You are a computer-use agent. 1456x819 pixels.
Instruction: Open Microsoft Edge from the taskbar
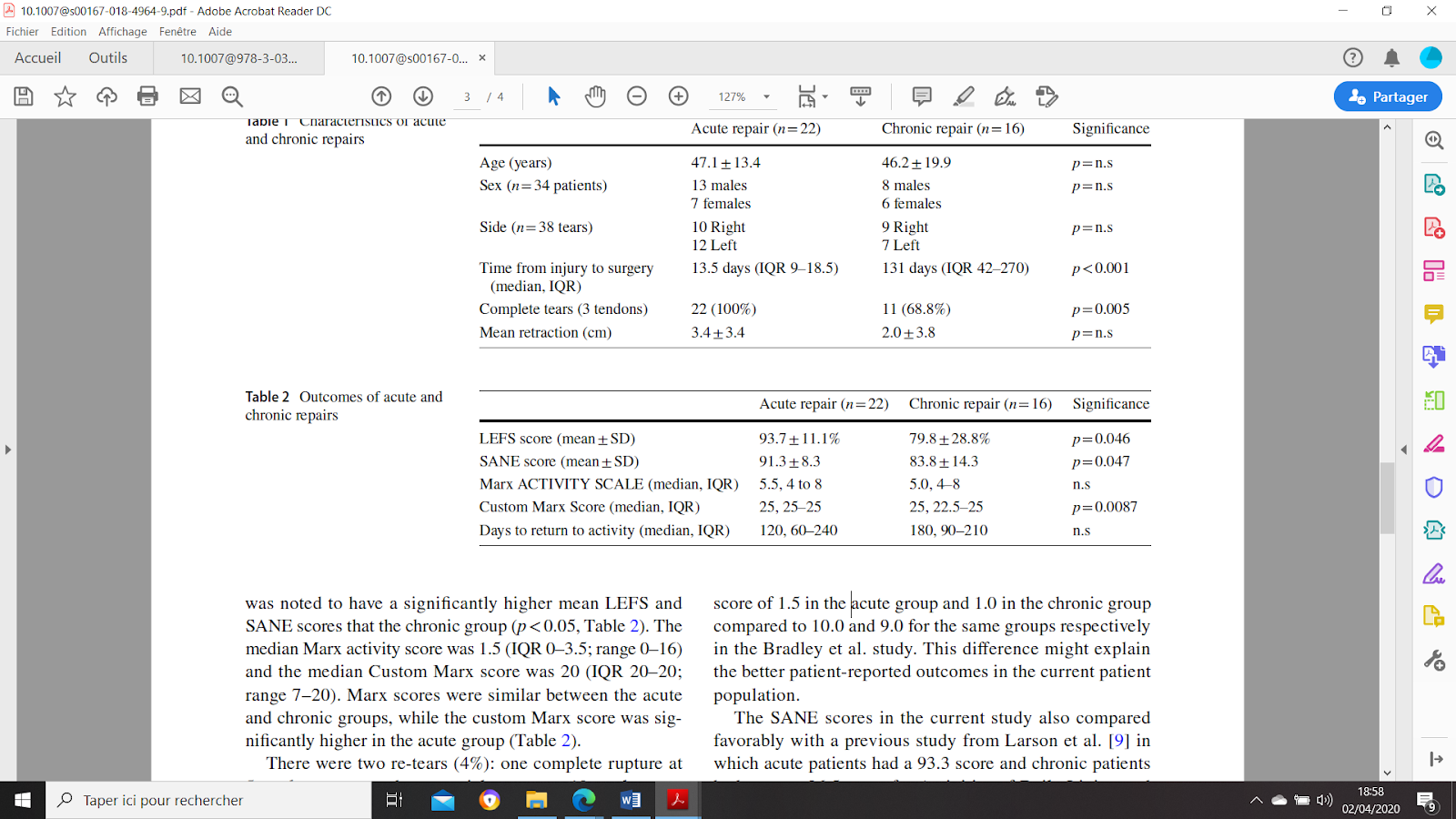coord(583,800)
